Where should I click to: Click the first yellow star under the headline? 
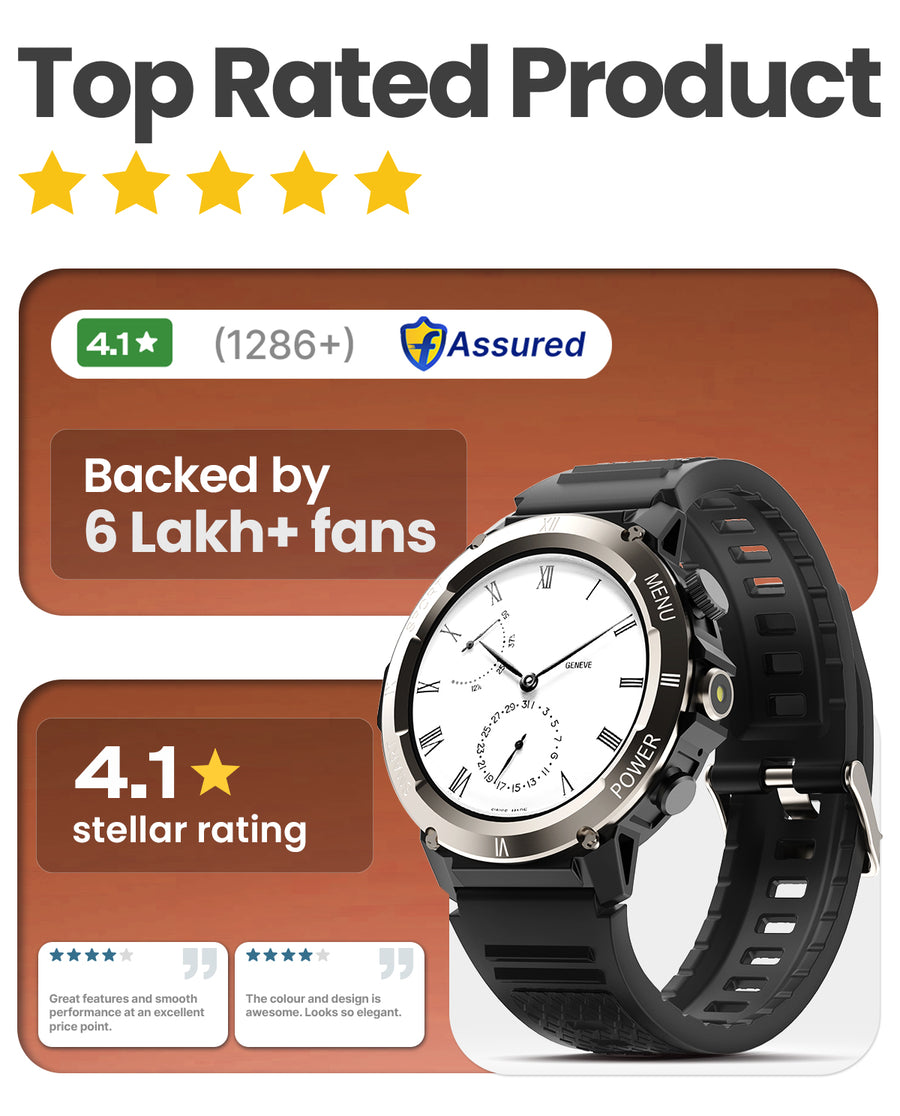point(52,183)
